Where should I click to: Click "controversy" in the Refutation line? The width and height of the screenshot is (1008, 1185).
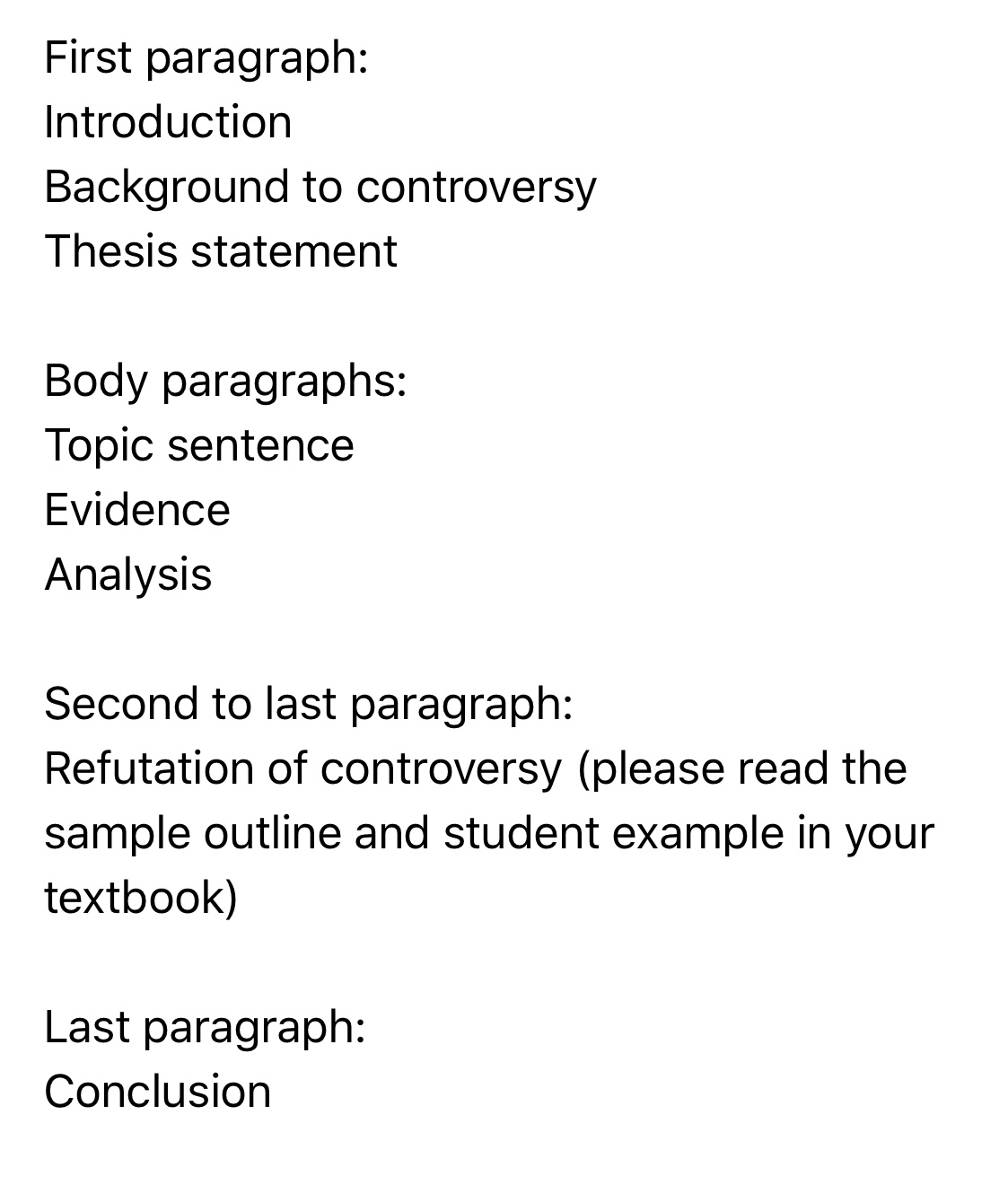tap(441, 769)
